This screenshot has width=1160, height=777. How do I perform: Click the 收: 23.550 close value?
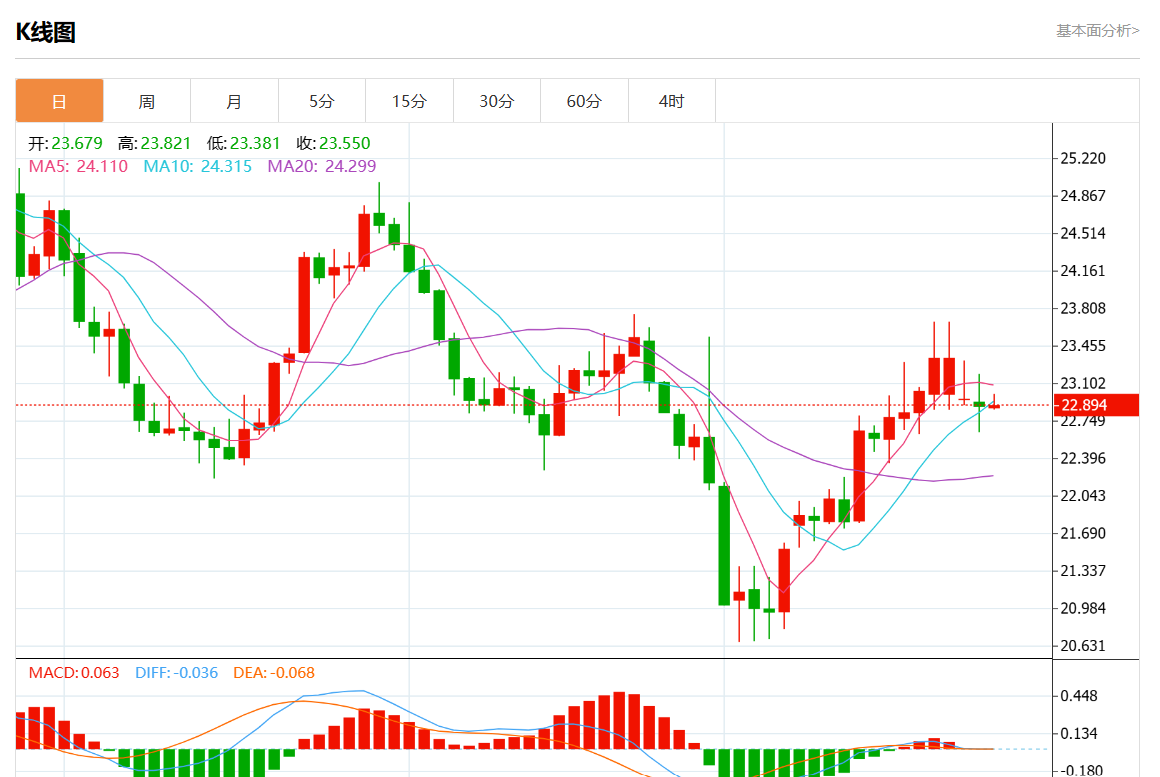click(333, 144)
